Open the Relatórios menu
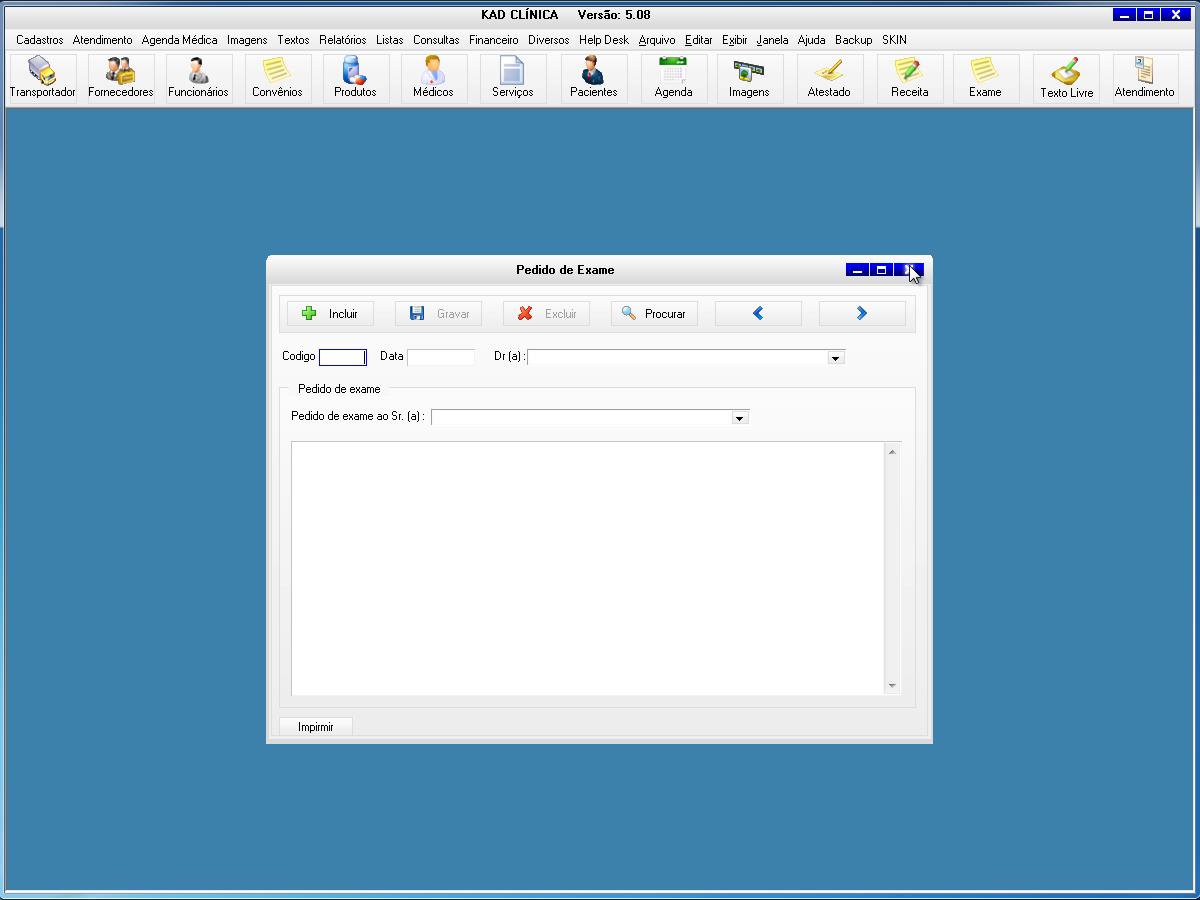This screenshot has height=900, width=1200. pos(343,40)
